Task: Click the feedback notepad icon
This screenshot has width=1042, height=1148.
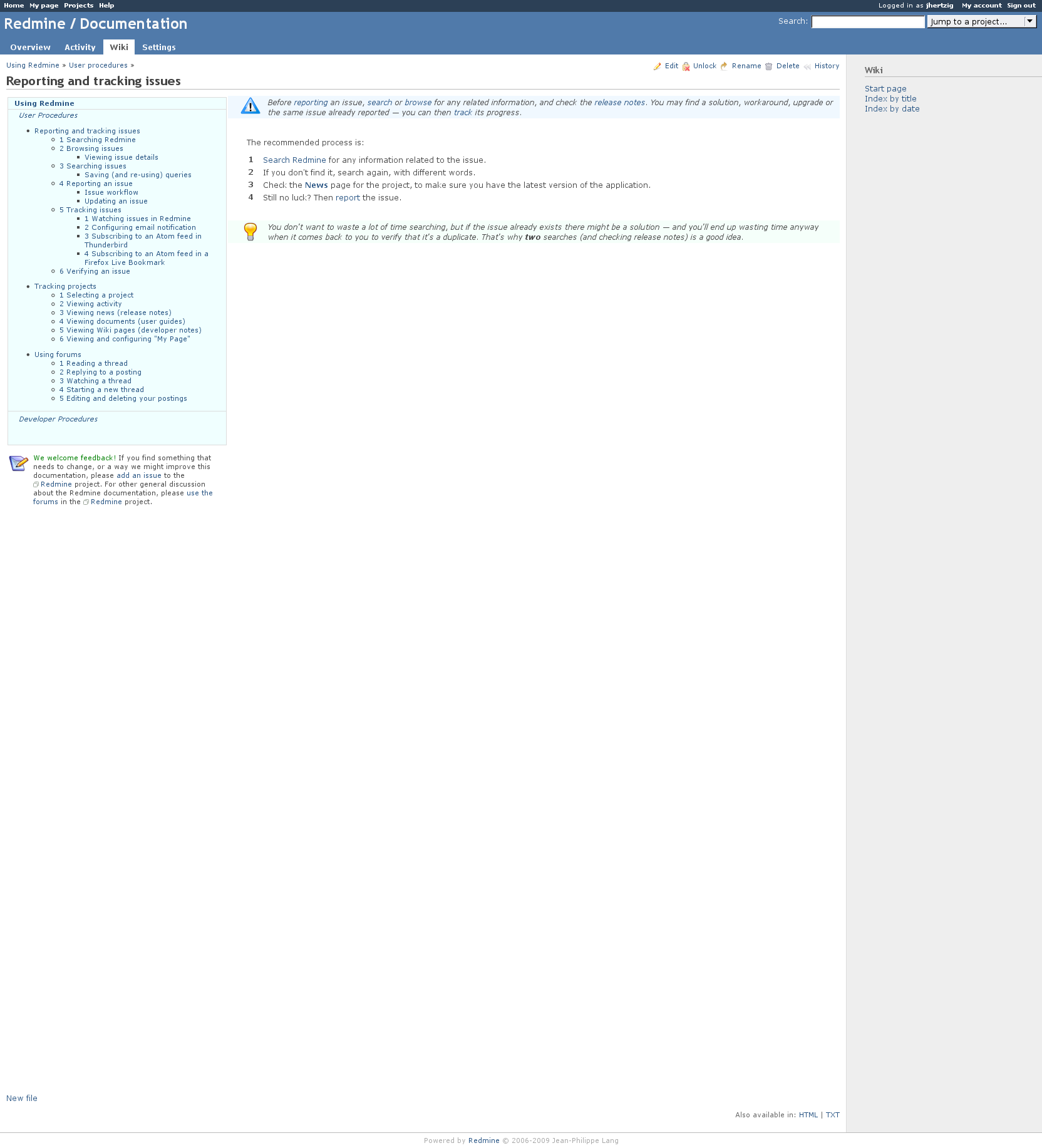Action: click(x=19, y=463)
